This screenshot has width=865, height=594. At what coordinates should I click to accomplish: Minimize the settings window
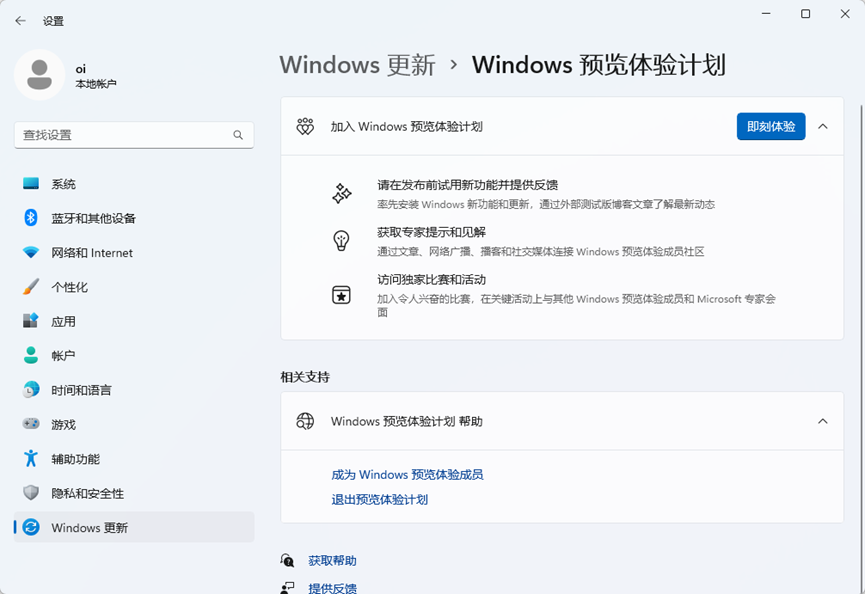766,14
